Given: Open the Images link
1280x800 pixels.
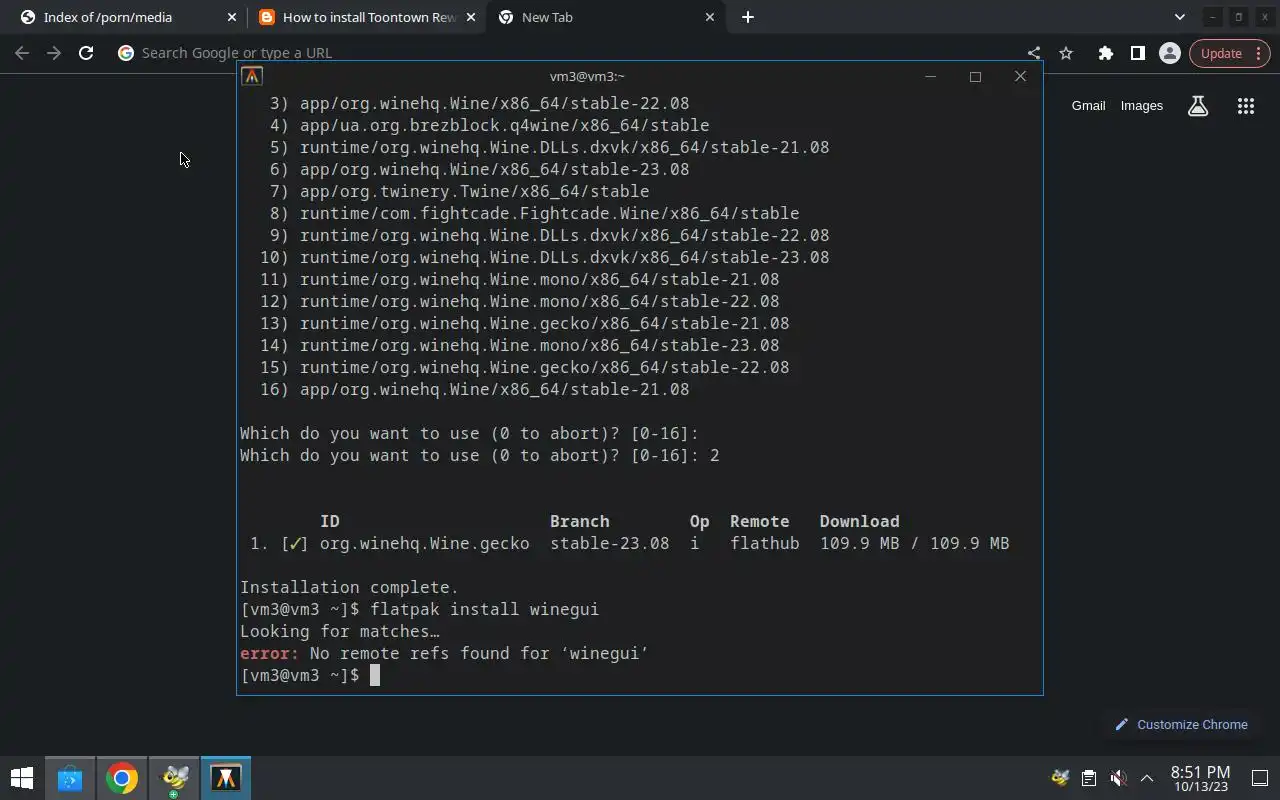Looking at the screenshot, I should (1142, 105).
